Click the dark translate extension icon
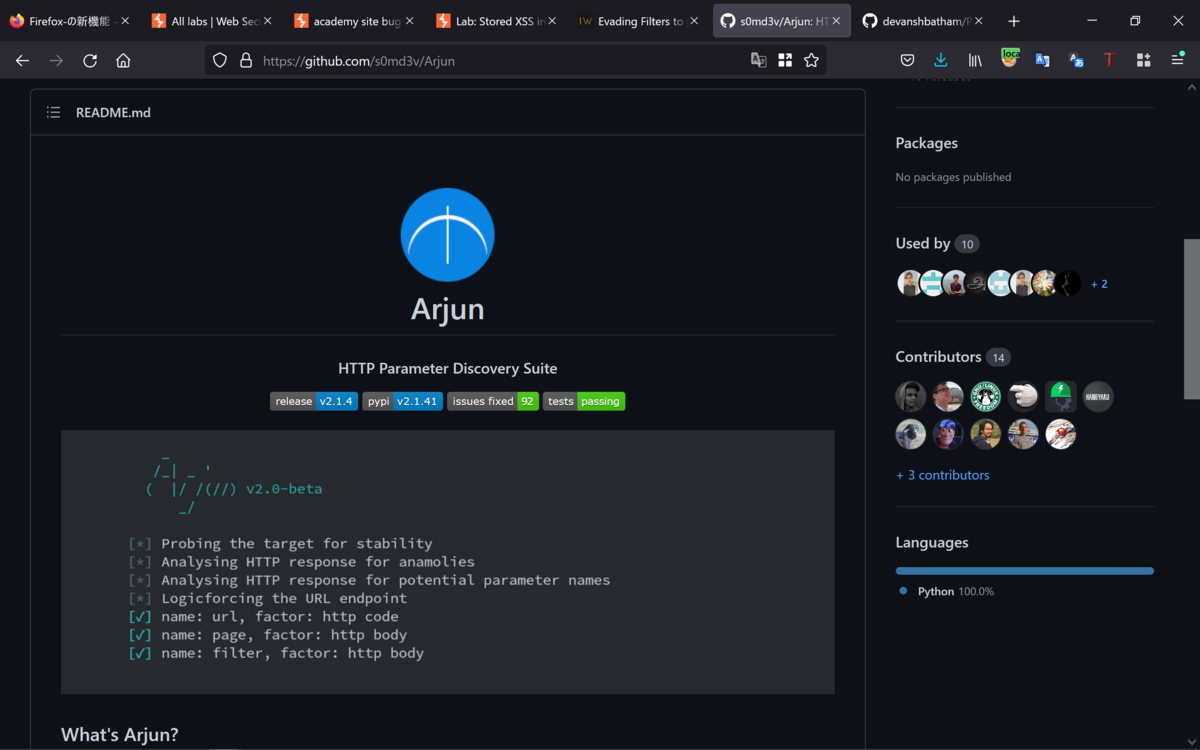This screenshot has height=750, width=1200. tap(1076, 60)
